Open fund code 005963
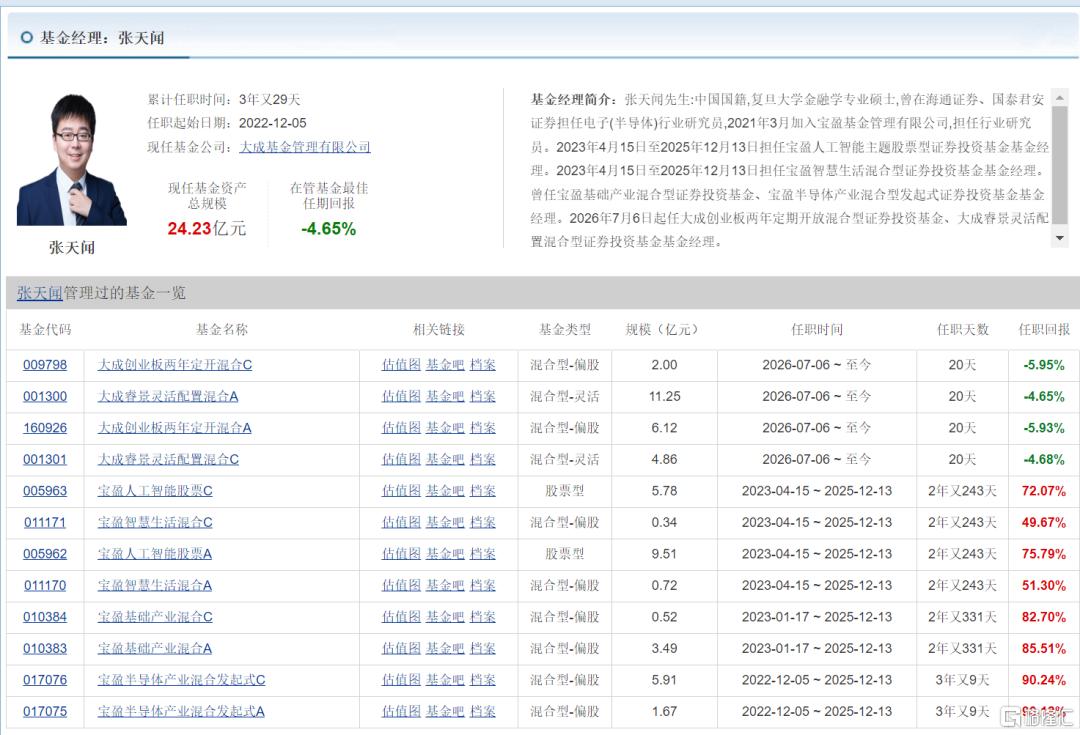The height and width of the screenshot is (735, 1080). coord(45,491)
